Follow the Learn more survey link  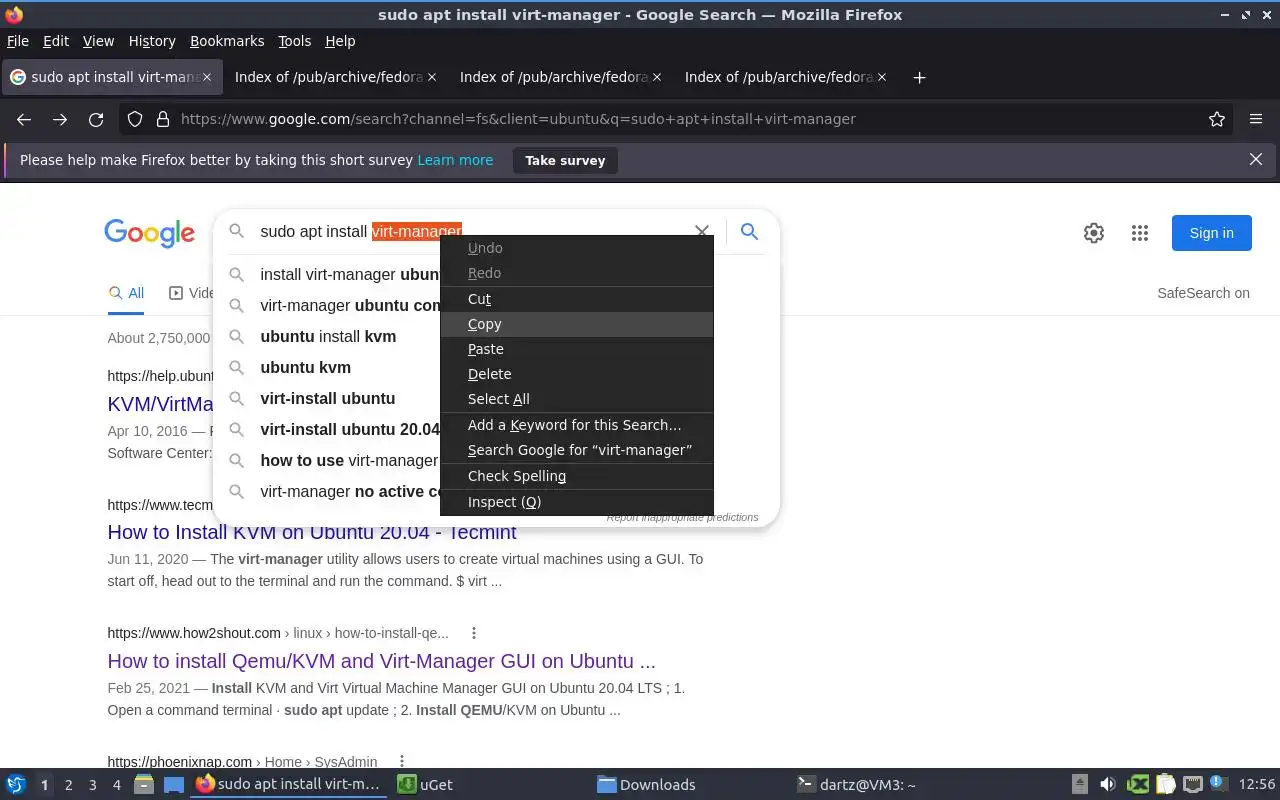click(x=455, y=160)
